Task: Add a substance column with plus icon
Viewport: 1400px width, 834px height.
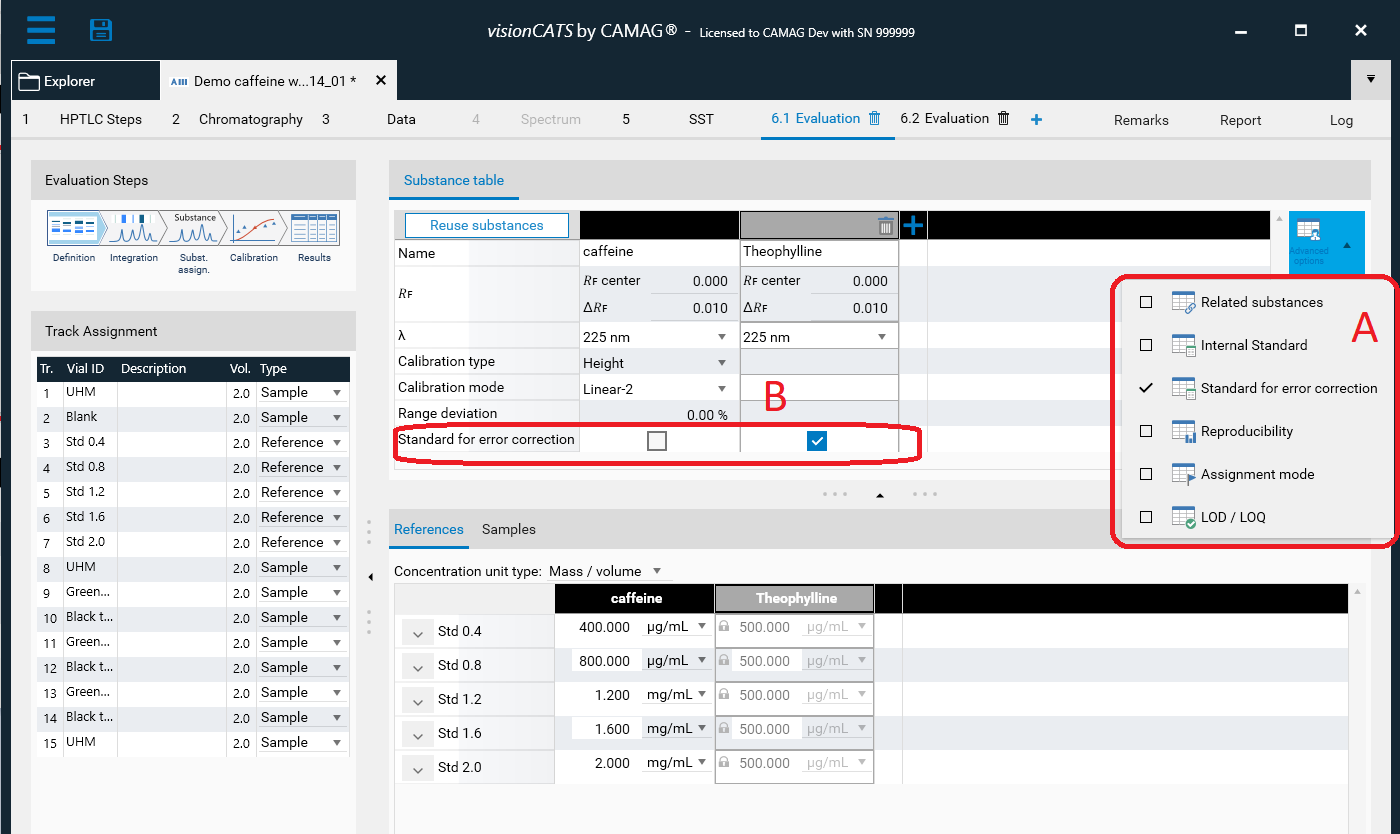Action: pyautogui.click(x=913, y=226)
